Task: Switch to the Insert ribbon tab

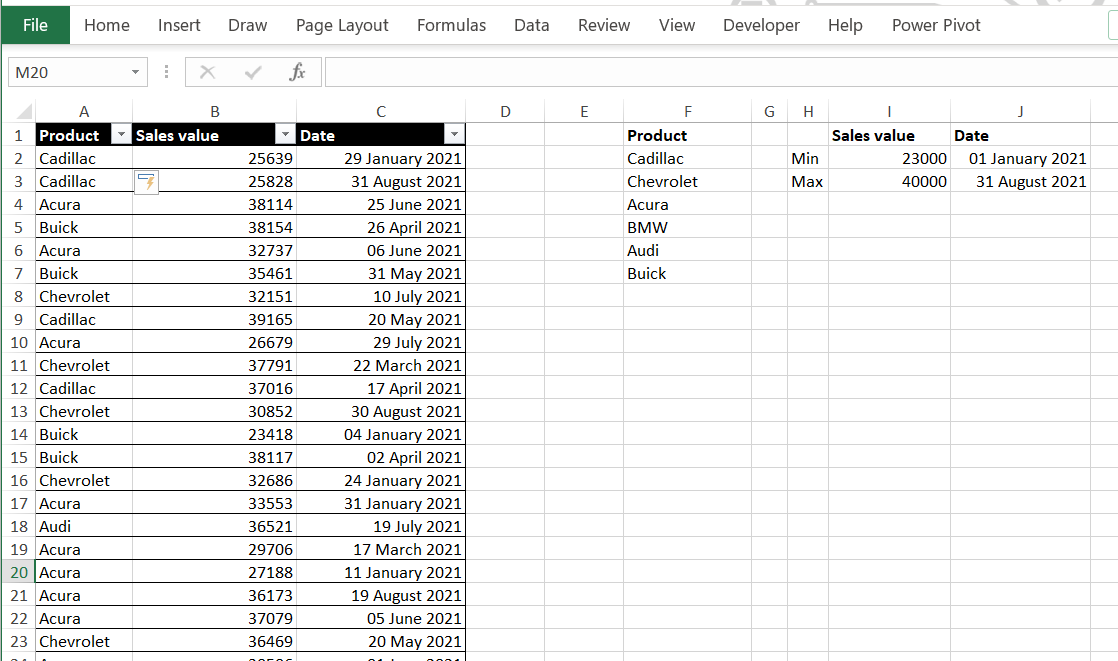Action: point(179,25)
